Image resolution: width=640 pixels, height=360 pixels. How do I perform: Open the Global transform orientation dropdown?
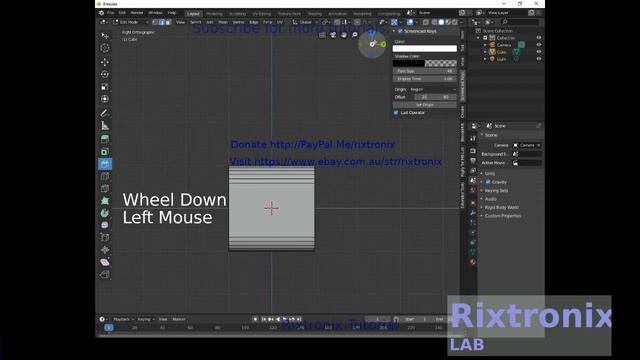pyautogui.click(x=306, y=22)
